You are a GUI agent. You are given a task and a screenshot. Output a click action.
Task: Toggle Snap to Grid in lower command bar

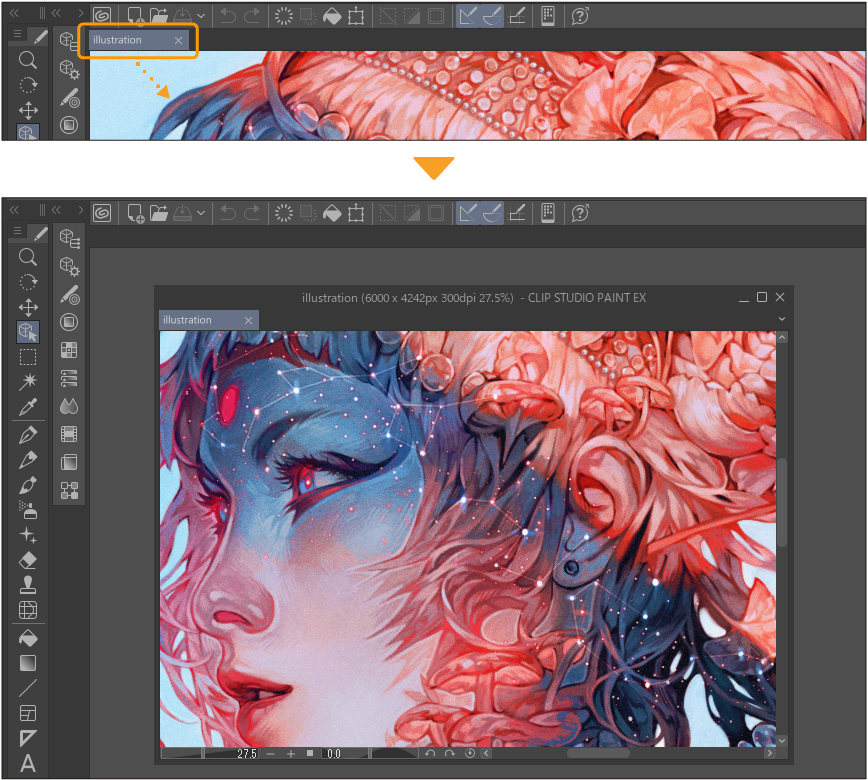pos(516,213)
